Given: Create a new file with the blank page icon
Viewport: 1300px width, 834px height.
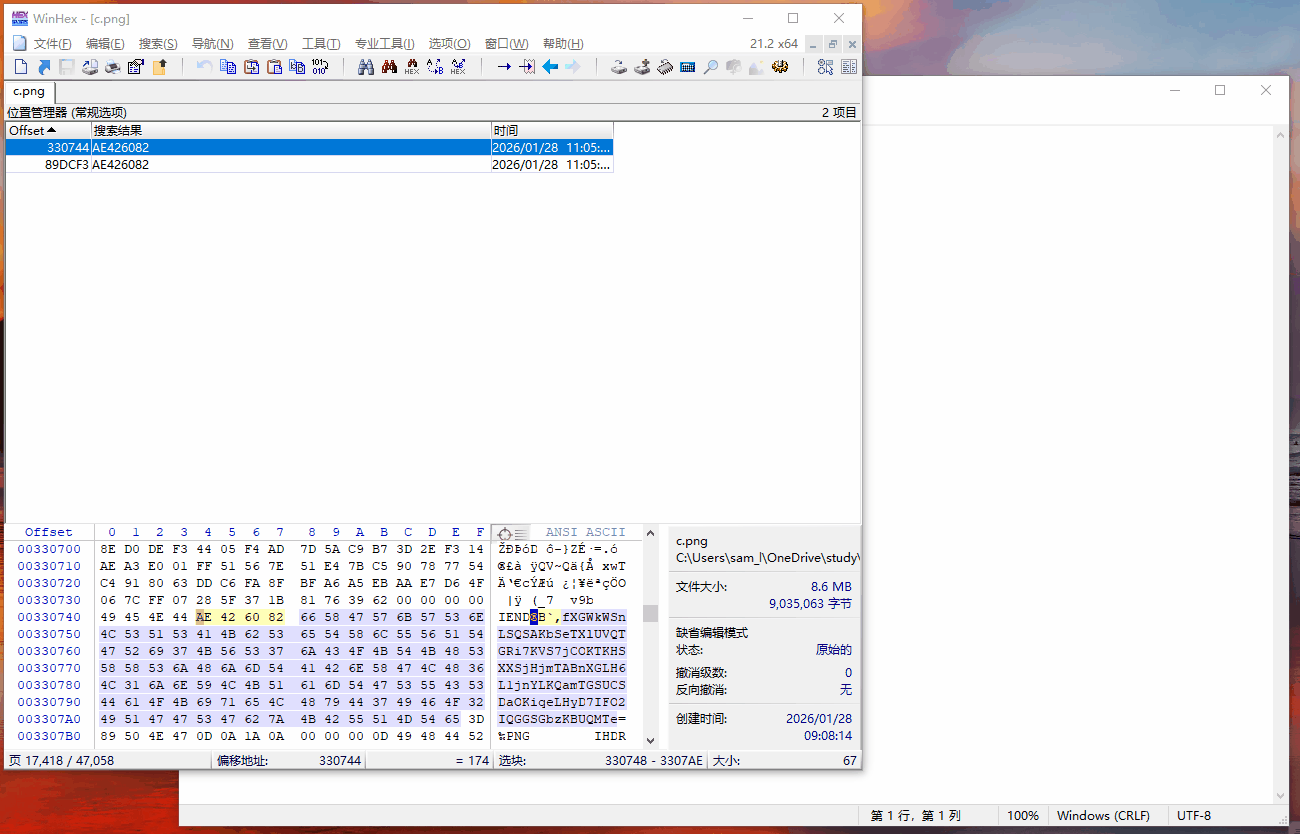Looking at the screenshot, I should (21, 67).
